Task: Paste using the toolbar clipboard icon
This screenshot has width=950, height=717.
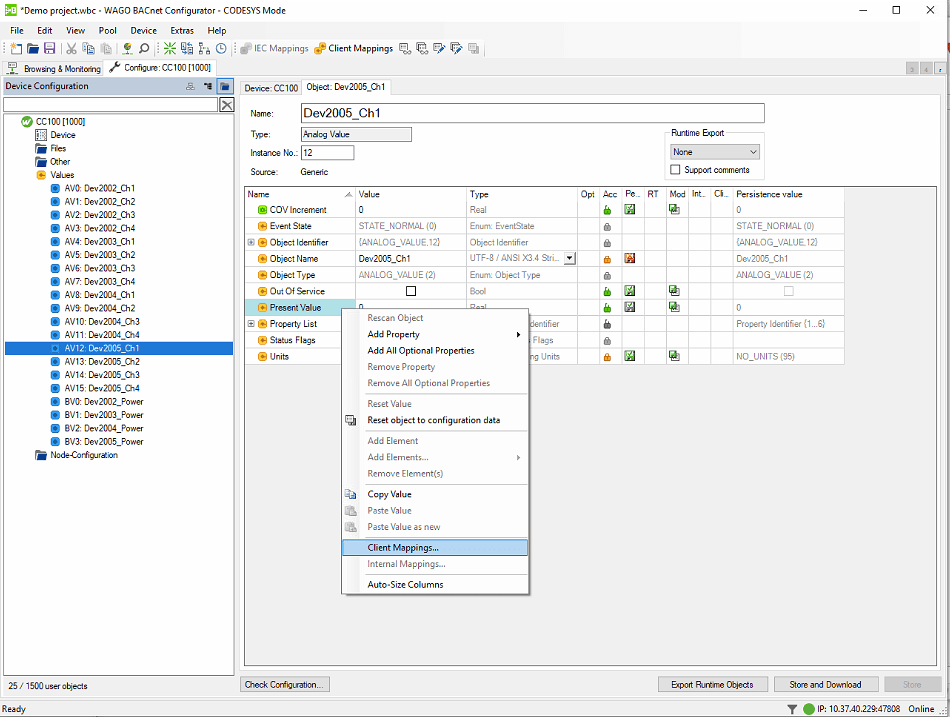Action: pyautogui.click(x=106, y=48)
